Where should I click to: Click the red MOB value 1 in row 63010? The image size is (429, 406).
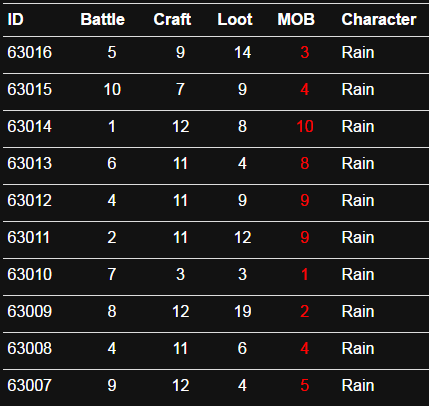[x=304, y=274]
